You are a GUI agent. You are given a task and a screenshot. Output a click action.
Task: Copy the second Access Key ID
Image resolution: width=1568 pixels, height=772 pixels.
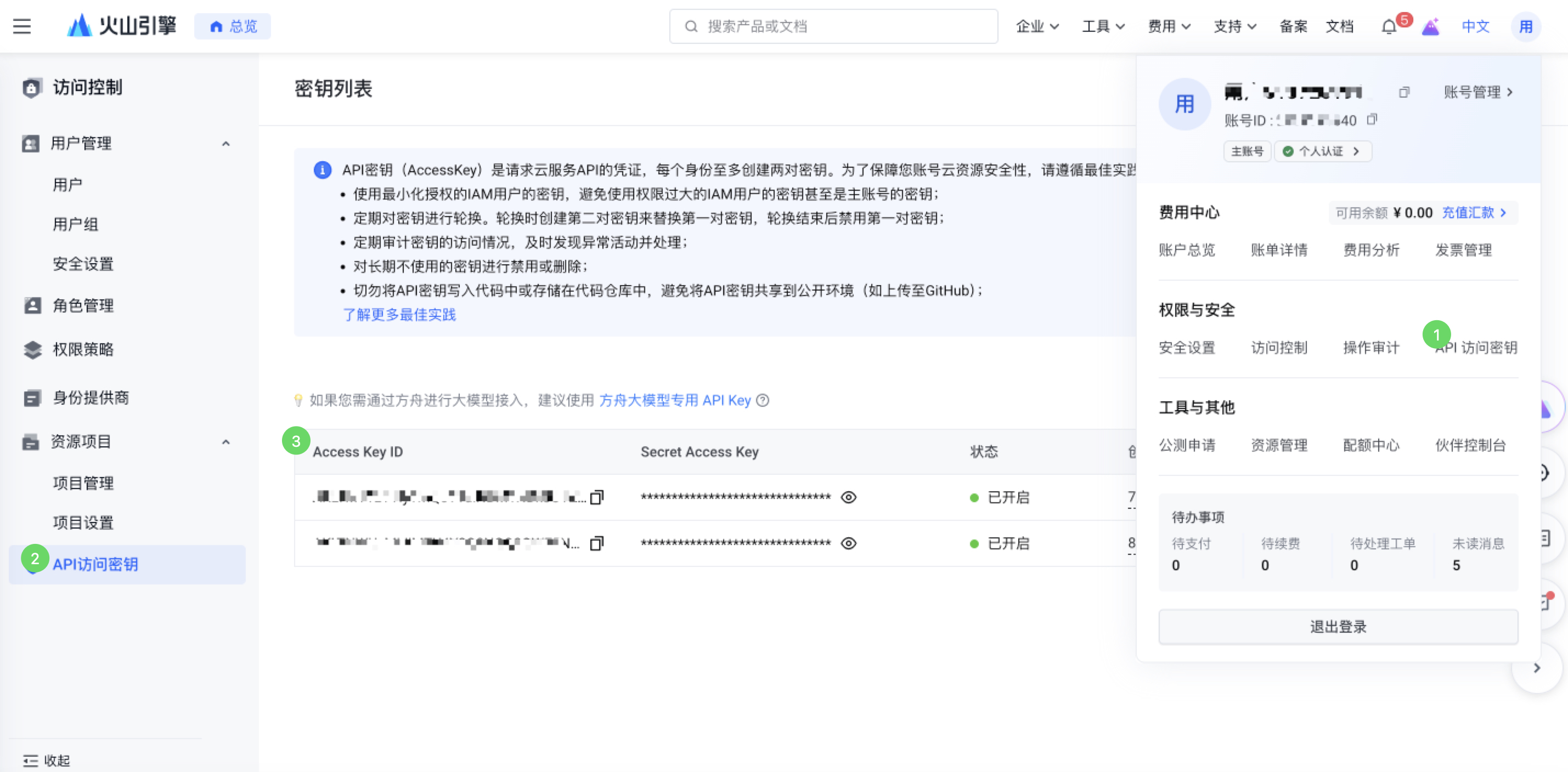[x=596, y=543]
